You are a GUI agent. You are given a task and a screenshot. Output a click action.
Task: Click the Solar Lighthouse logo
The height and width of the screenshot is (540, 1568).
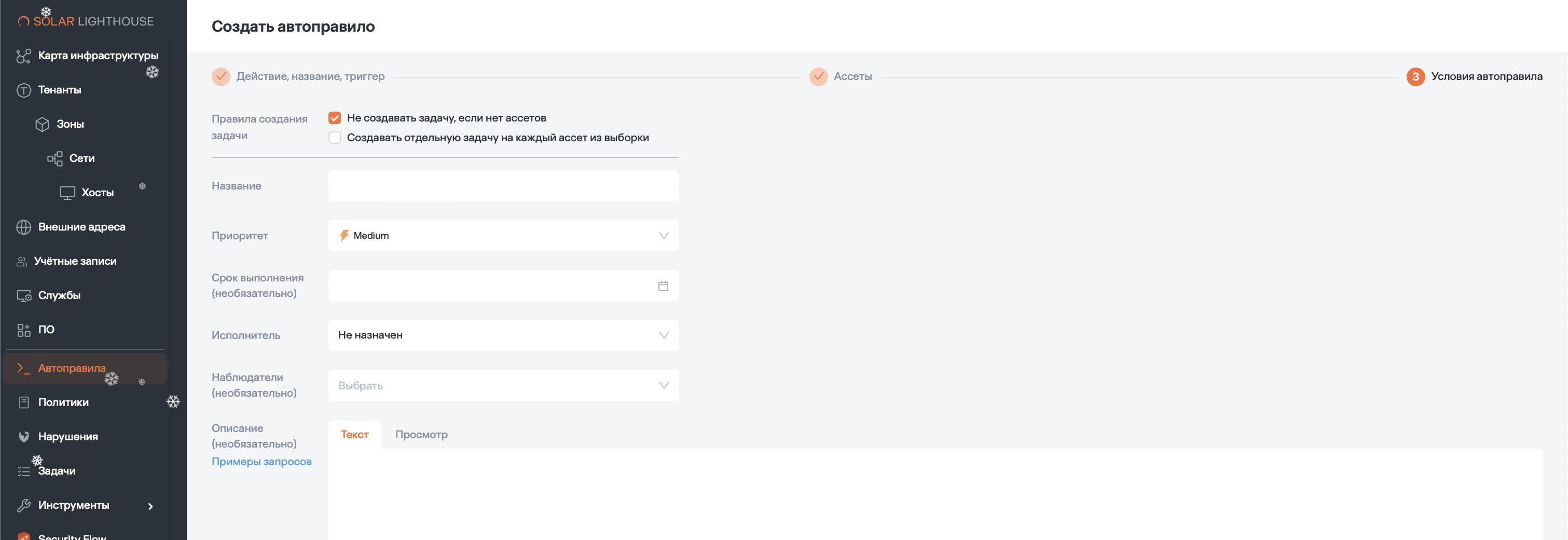tap(86, 21)
